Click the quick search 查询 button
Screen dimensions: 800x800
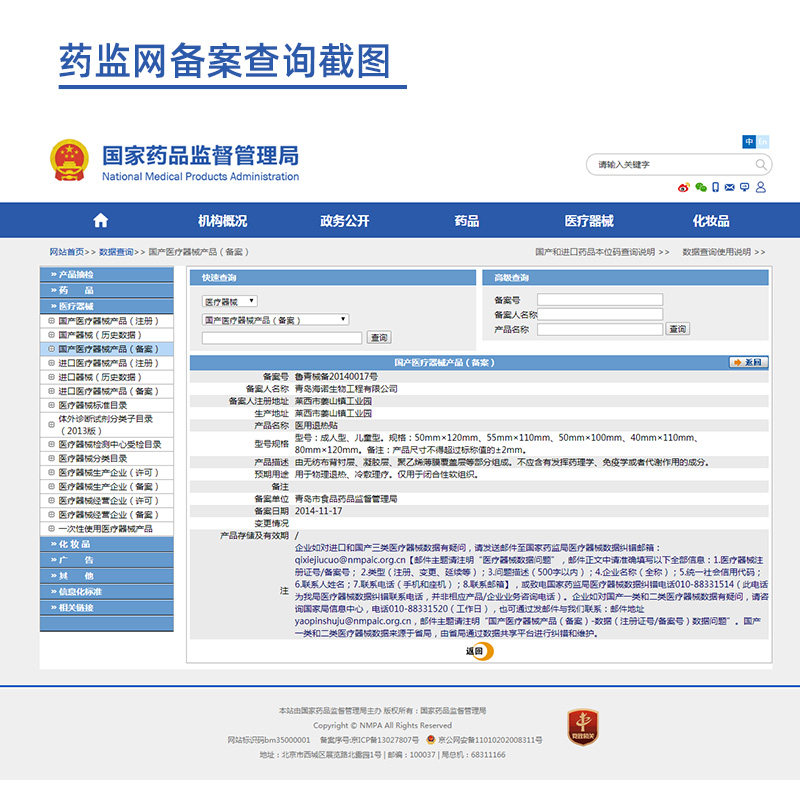pos(379,337)
